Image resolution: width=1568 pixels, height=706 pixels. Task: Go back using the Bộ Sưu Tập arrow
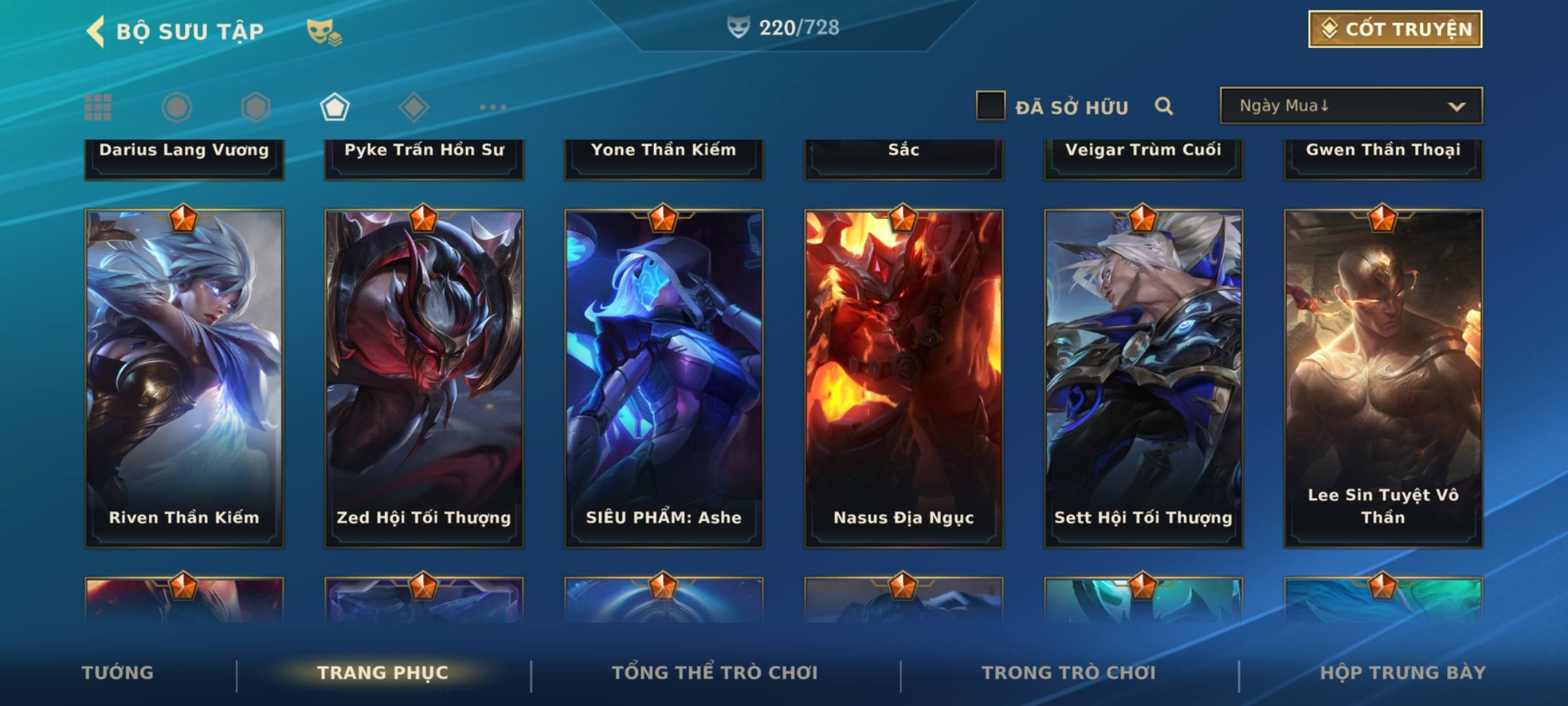(x=96, y=31)
